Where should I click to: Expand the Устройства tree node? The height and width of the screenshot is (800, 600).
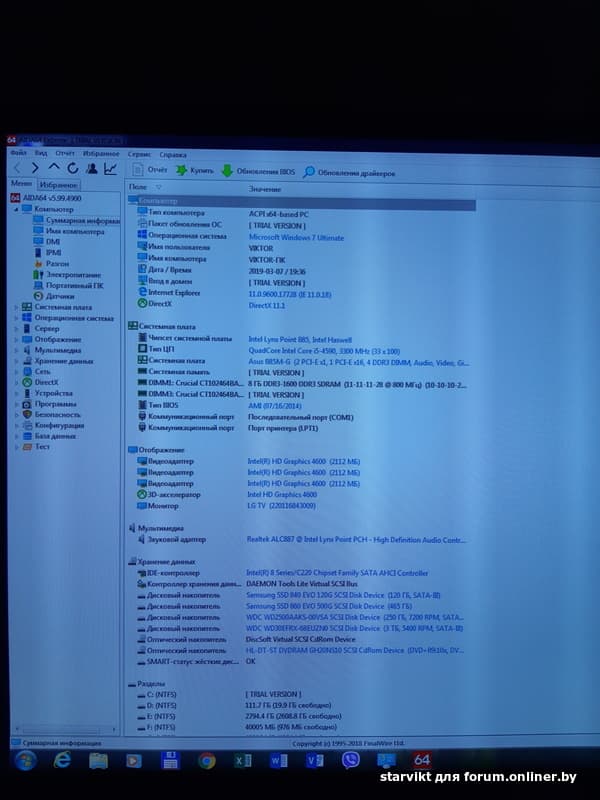coord(16,393)
